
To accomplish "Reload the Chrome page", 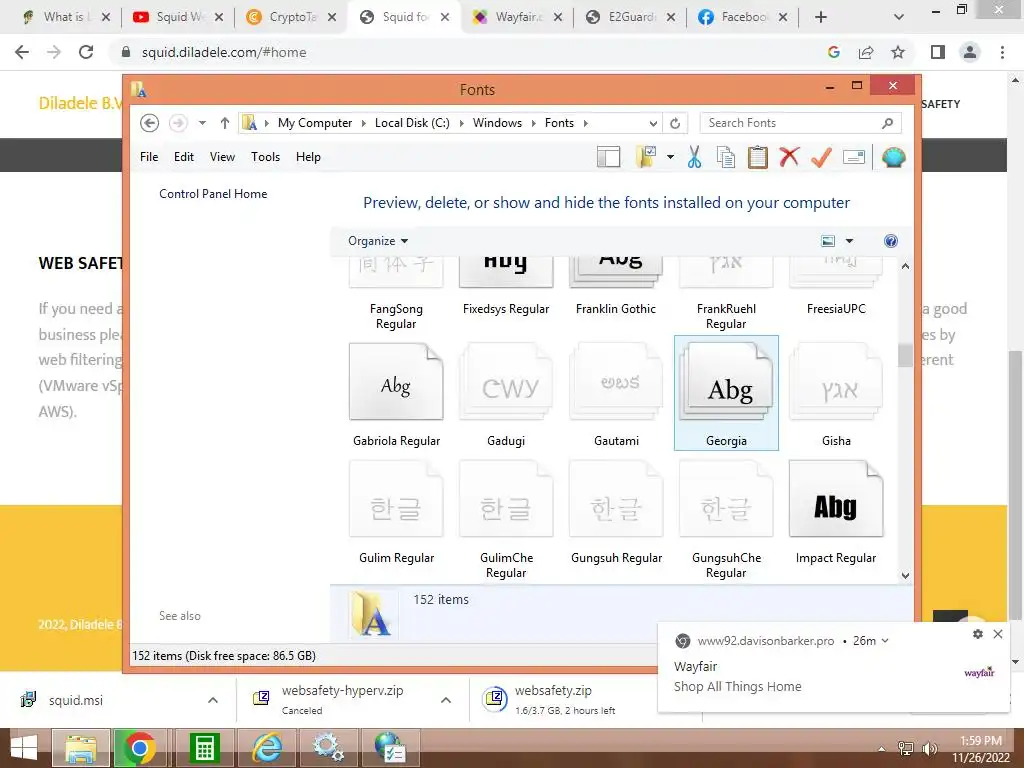I will (x=86, y=52).
